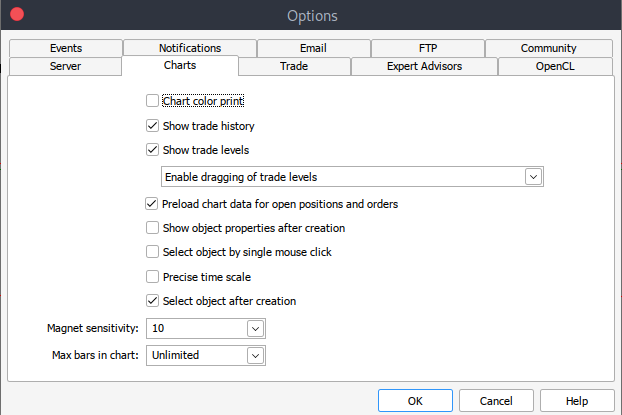Enable Chart color print checkbox
Viewport: 622px width, 415px height.
coord(152,101)
